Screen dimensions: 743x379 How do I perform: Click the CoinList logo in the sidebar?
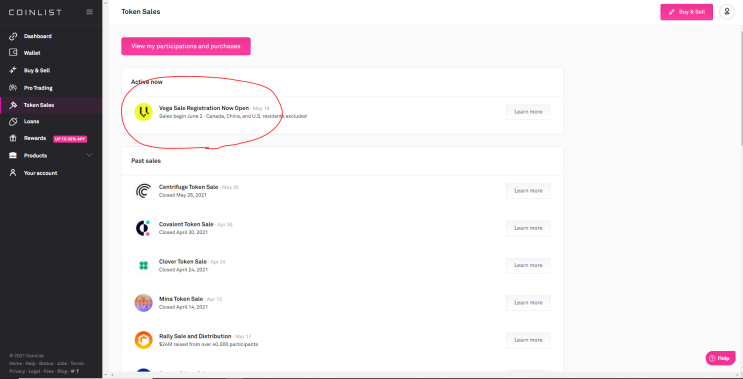click(x=35, y=12)
